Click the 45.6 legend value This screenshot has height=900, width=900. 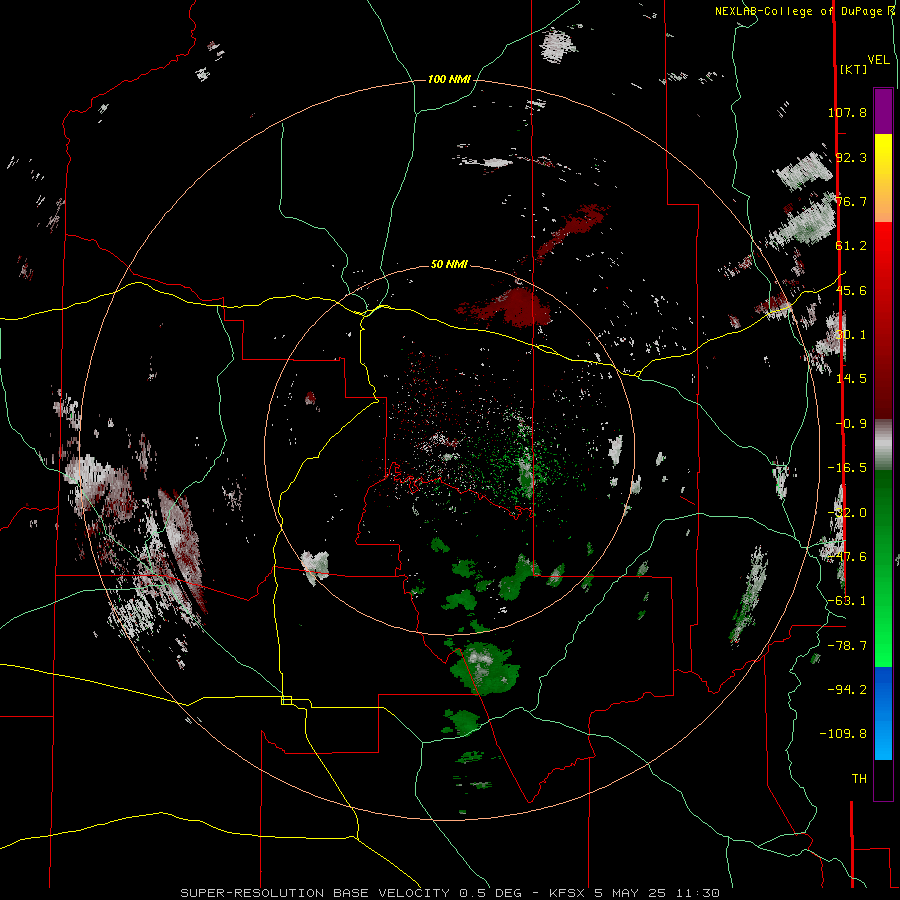click(x=851, y=290)
